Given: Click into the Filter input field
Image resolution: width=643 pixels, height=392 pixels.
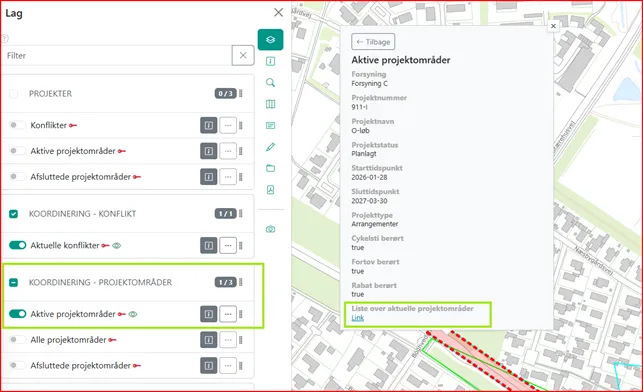Looking at the screenshot, I should (x=117, y=55).
